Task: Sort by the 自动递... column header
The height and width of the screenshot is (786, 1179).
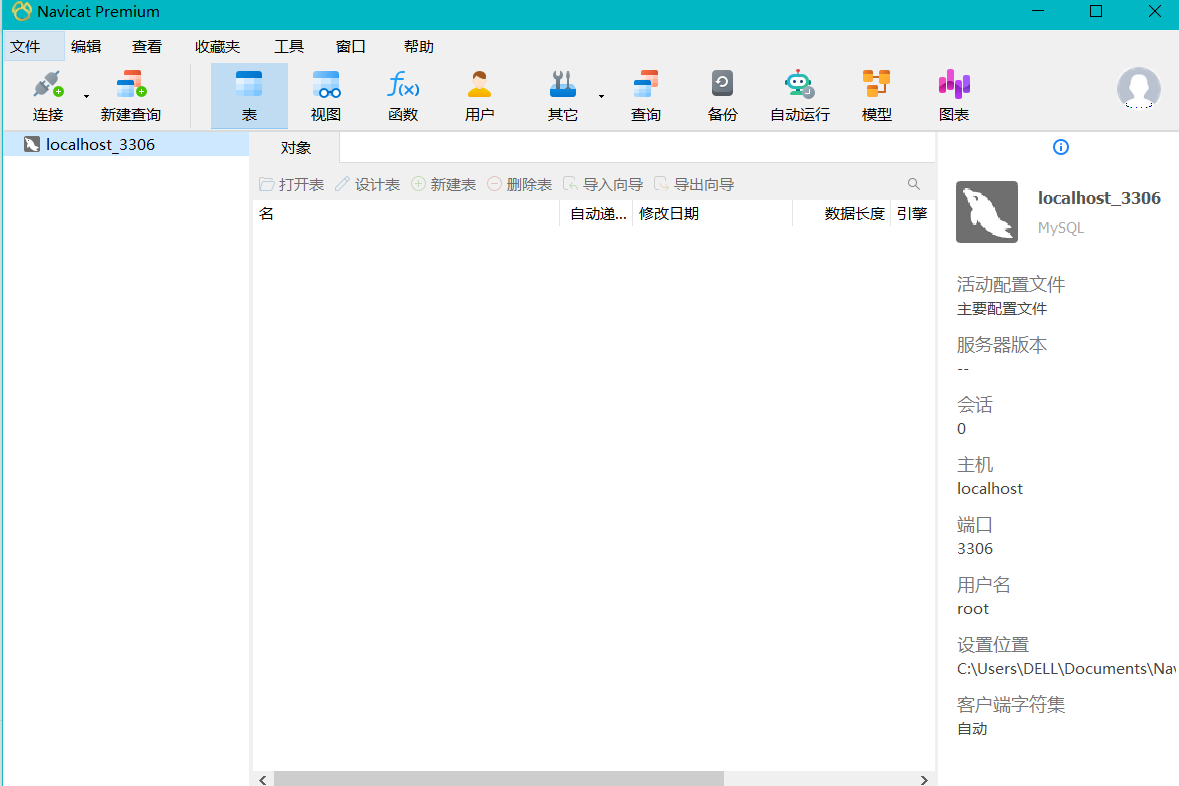Action: (597, 214)
